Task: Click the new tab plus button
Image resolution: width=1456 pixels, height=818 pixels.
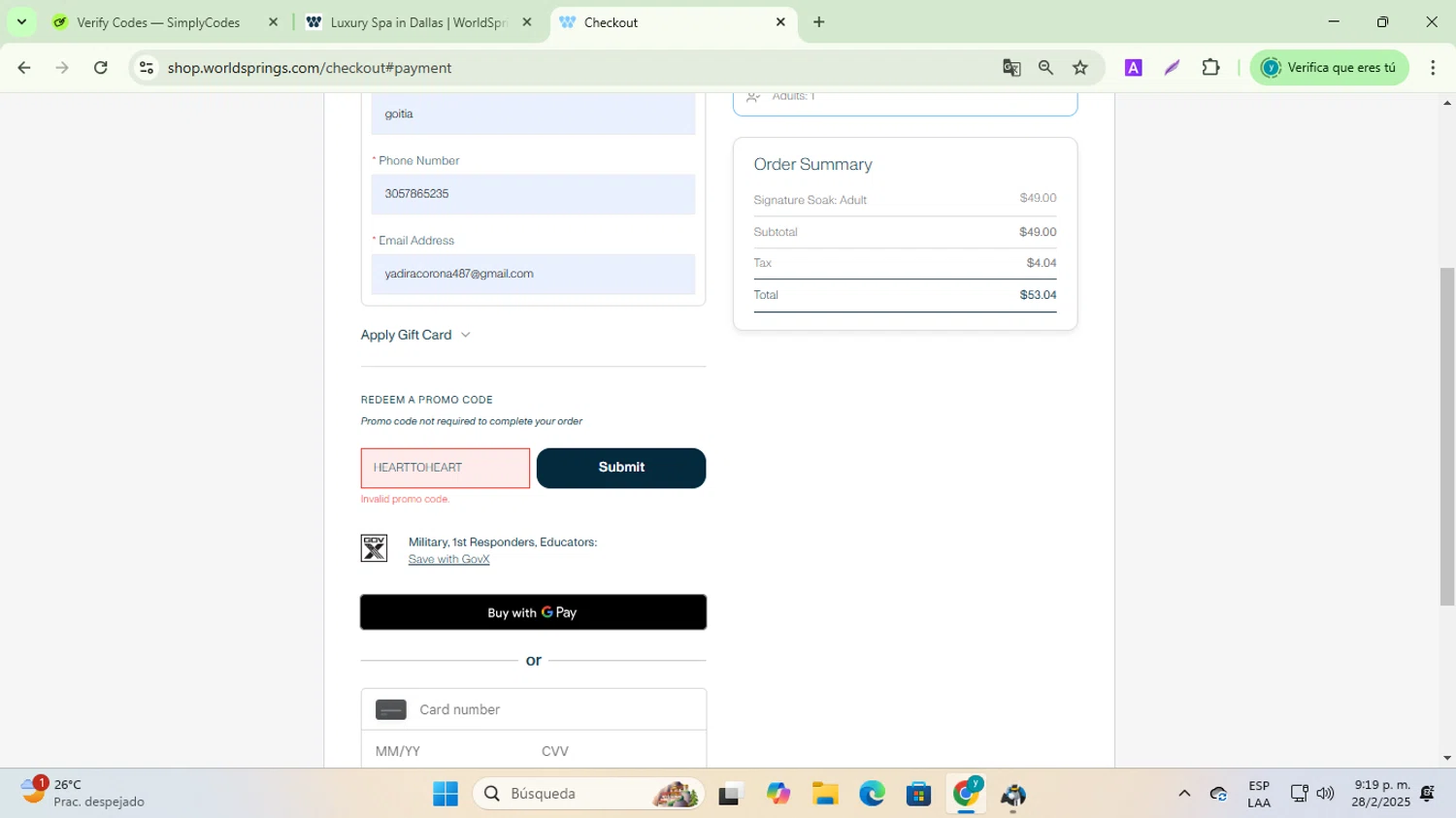Action: [819, 22]
